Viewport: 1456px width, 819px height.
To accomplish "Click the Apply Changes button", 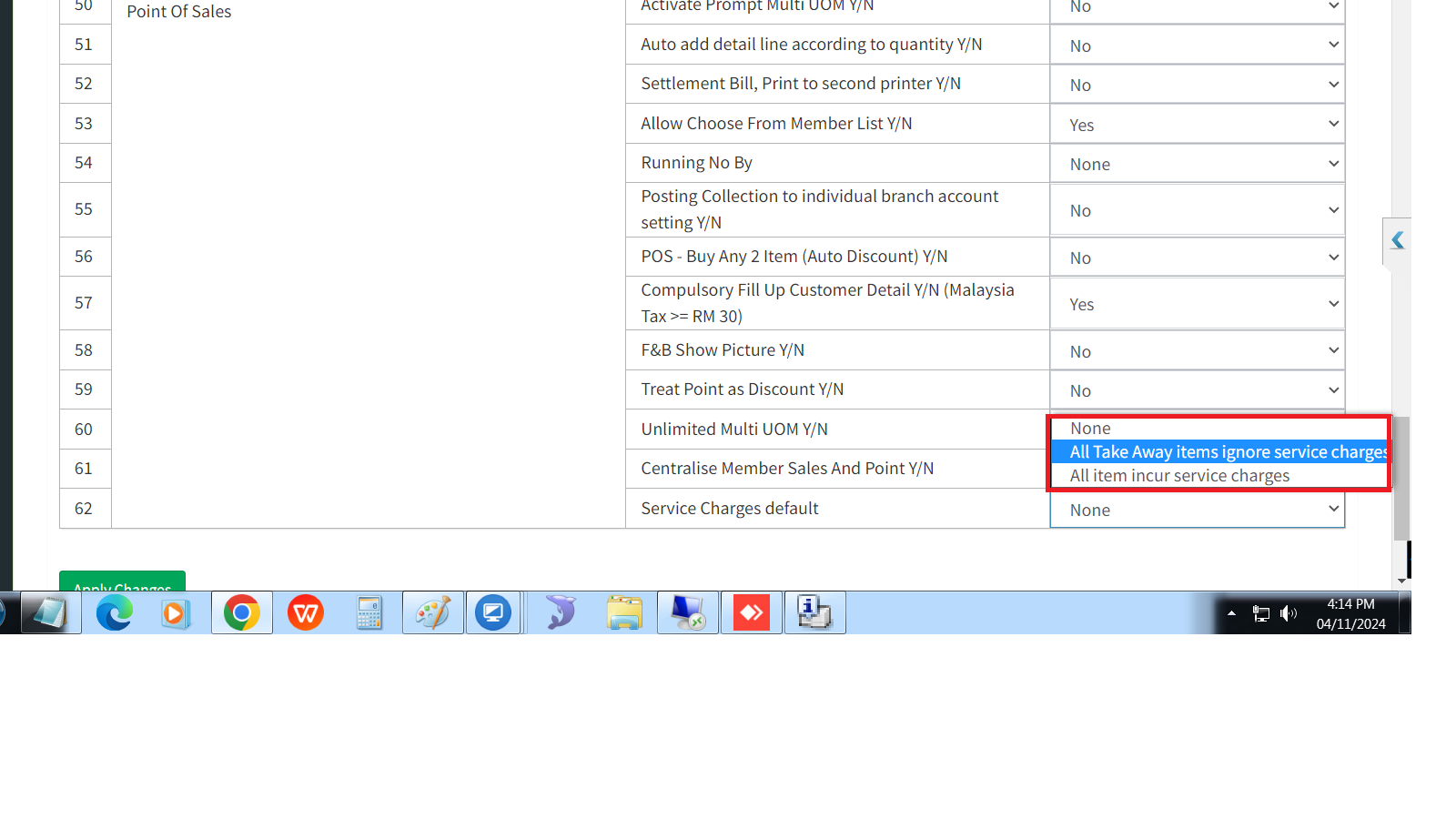I will pos(122,582).
